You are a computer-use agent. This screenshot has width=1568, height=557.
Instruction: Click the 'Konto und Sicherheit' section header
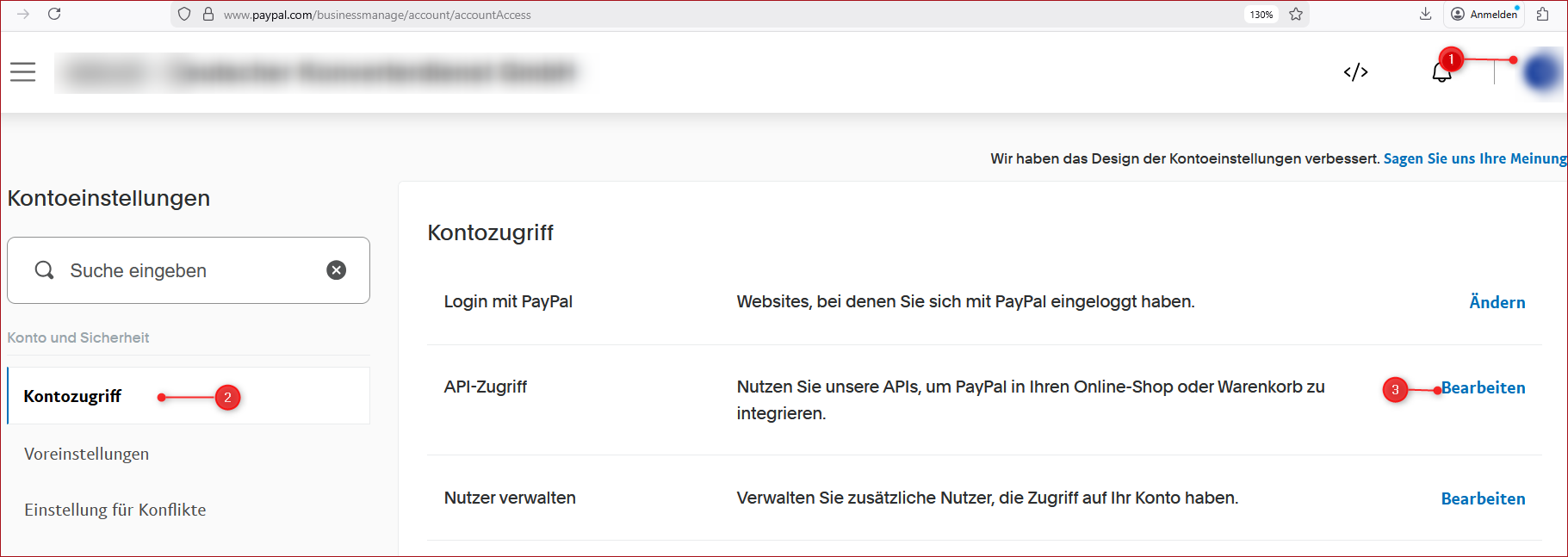coord(78,337)
